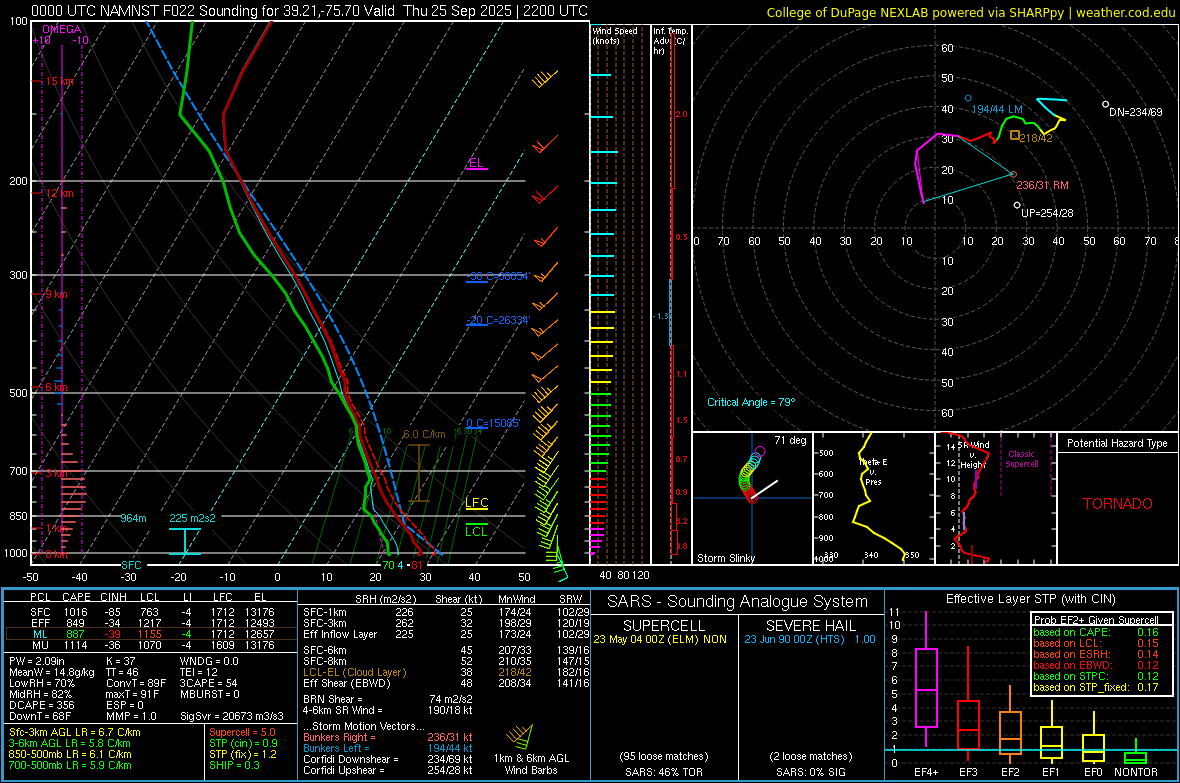This screenshot has width=1180, height=783.
Task: Click the 'Eff Shear (EBWD)' row
Action: click(x=446, y=684)
